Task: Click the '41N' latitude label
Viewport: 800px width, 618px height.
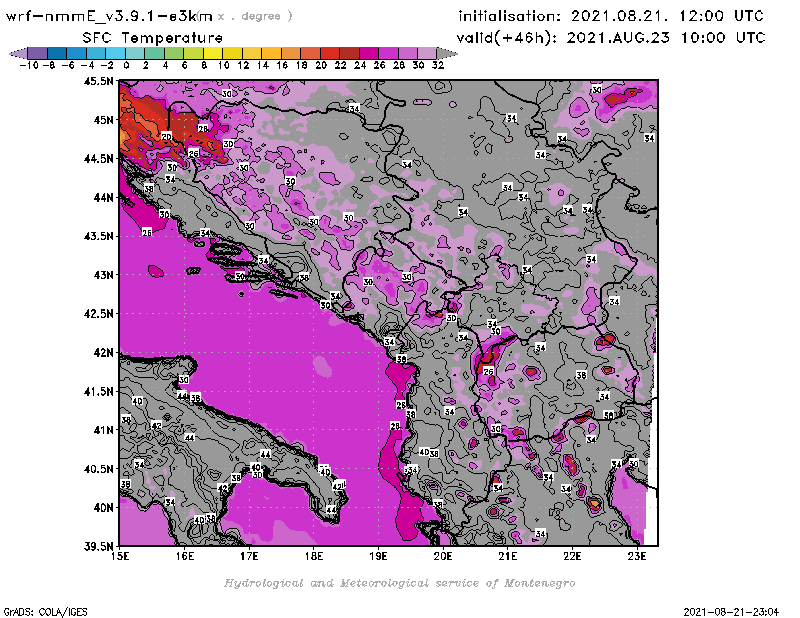Action: (104, 430)
